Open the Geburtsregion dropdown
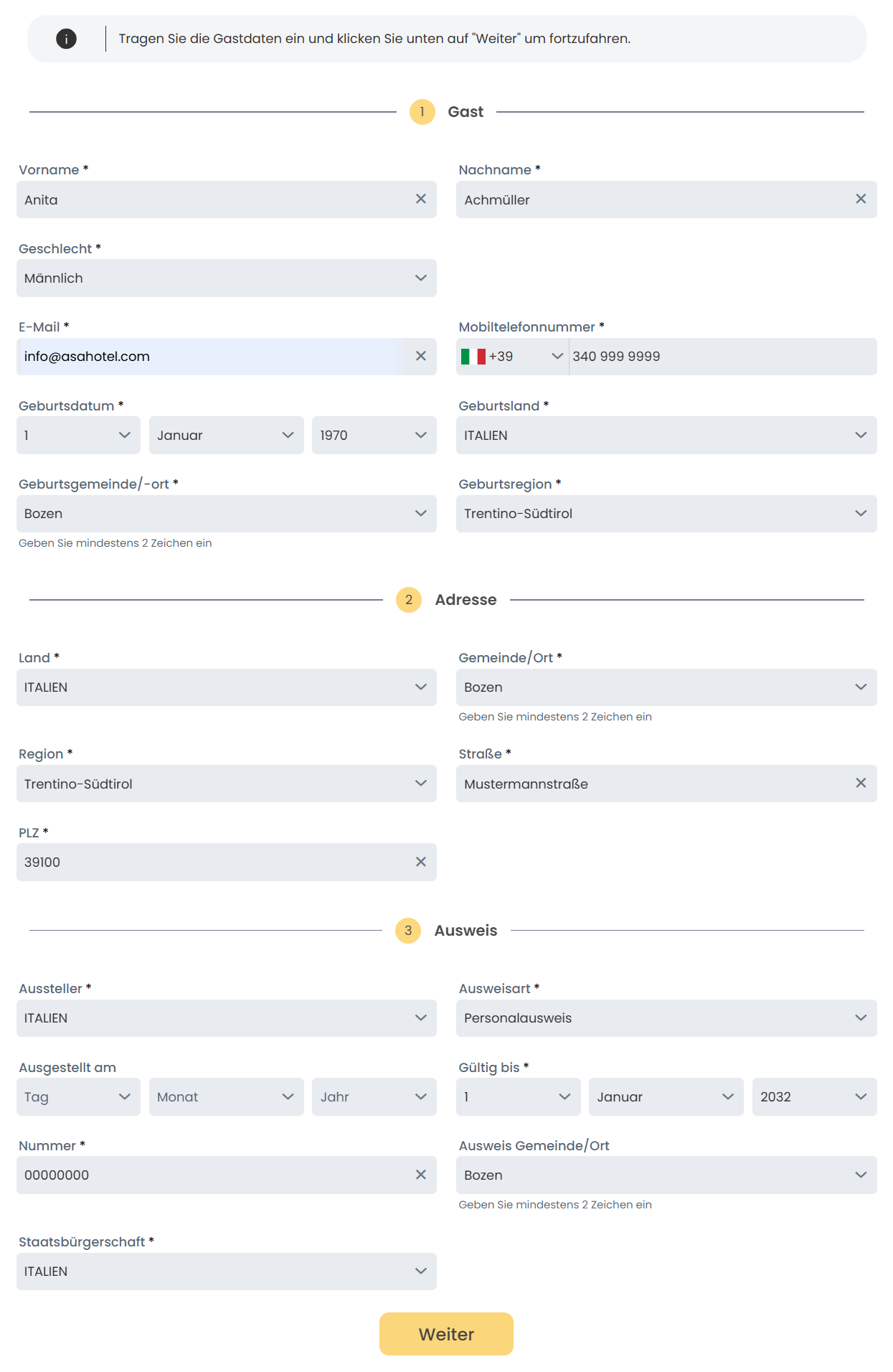 666,514
